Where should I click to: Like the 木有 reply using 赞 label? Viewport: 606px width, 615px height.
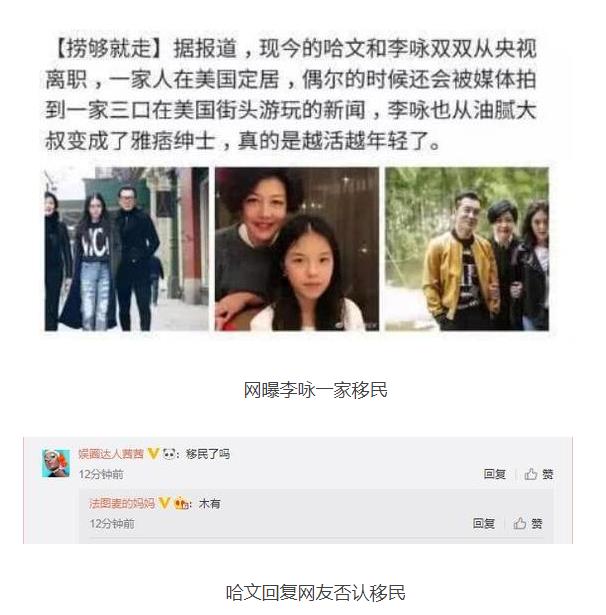[537, 523]
